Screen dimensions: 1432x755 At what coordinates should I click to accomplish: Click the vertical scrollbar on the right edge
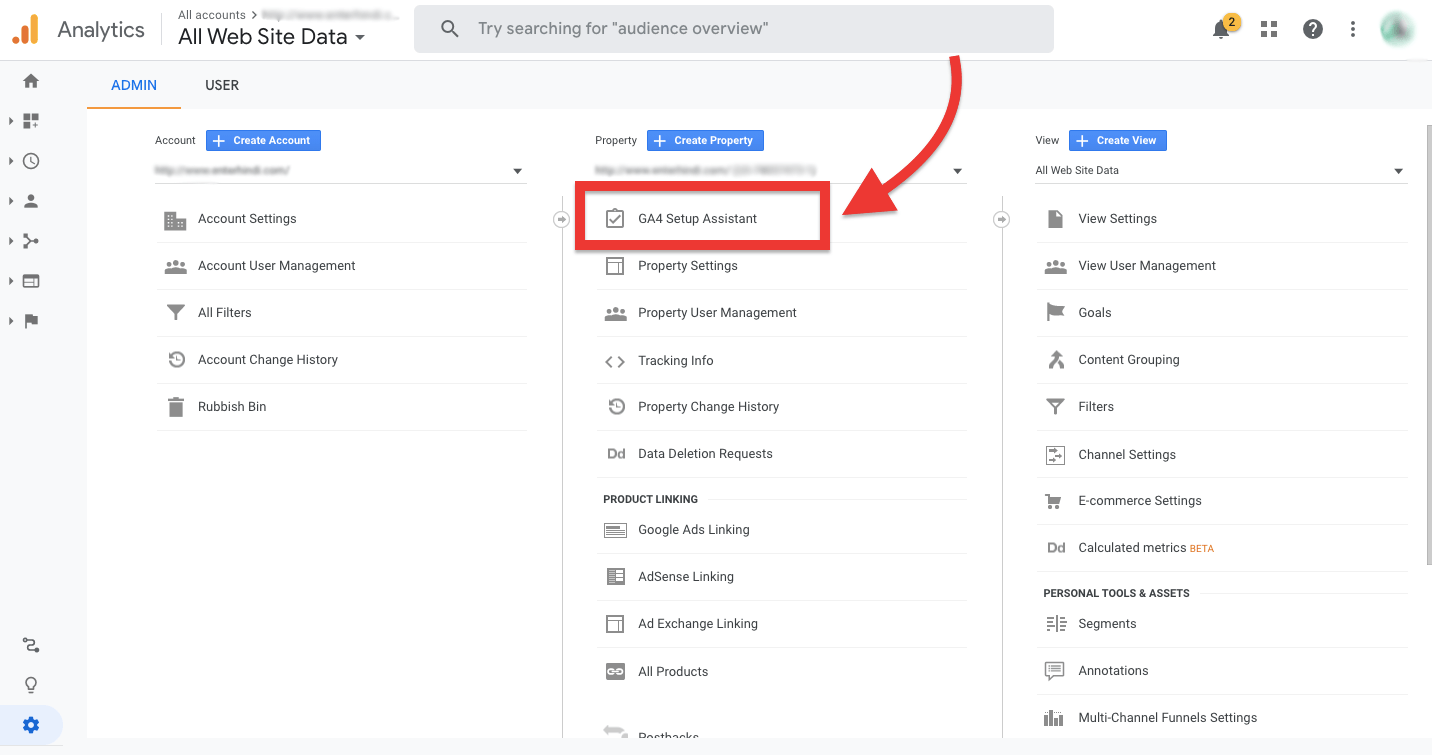[x=1427, y=345]
